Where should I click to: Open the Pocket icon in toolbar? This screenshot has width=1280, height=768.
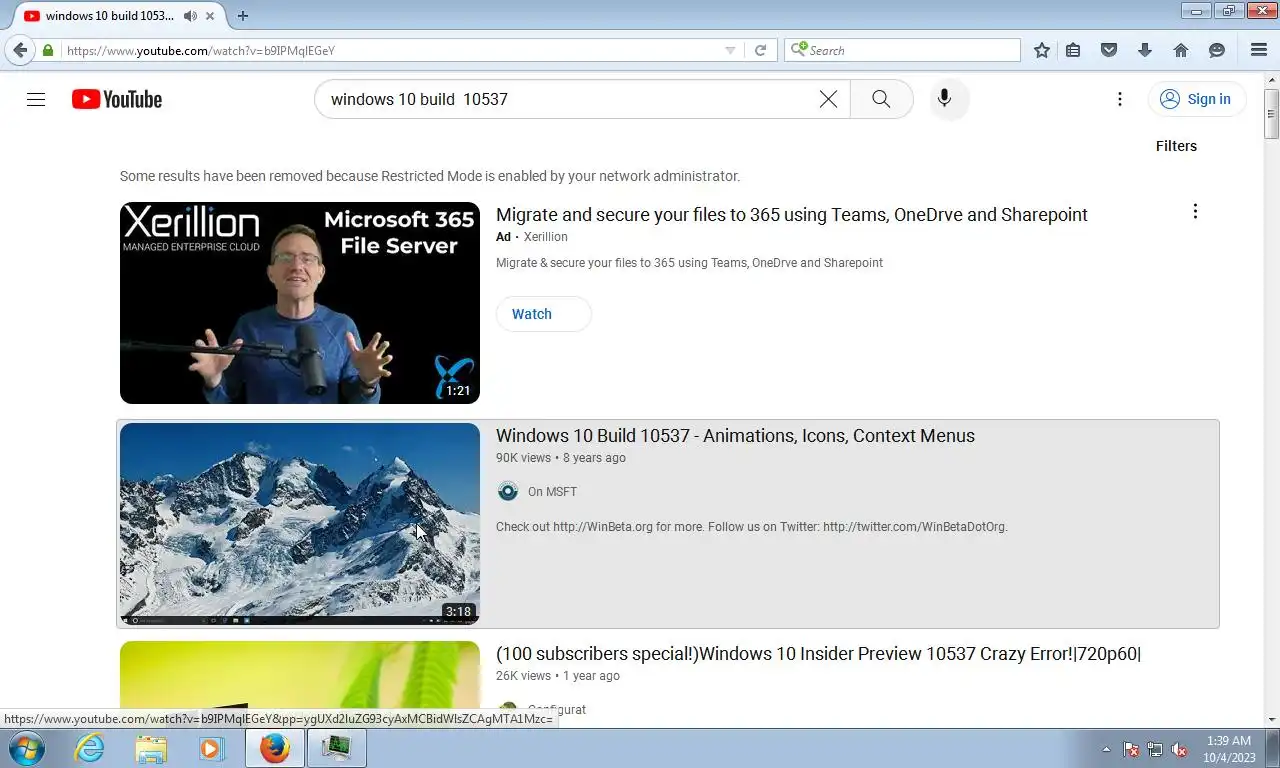click(x=1109, y=50)
